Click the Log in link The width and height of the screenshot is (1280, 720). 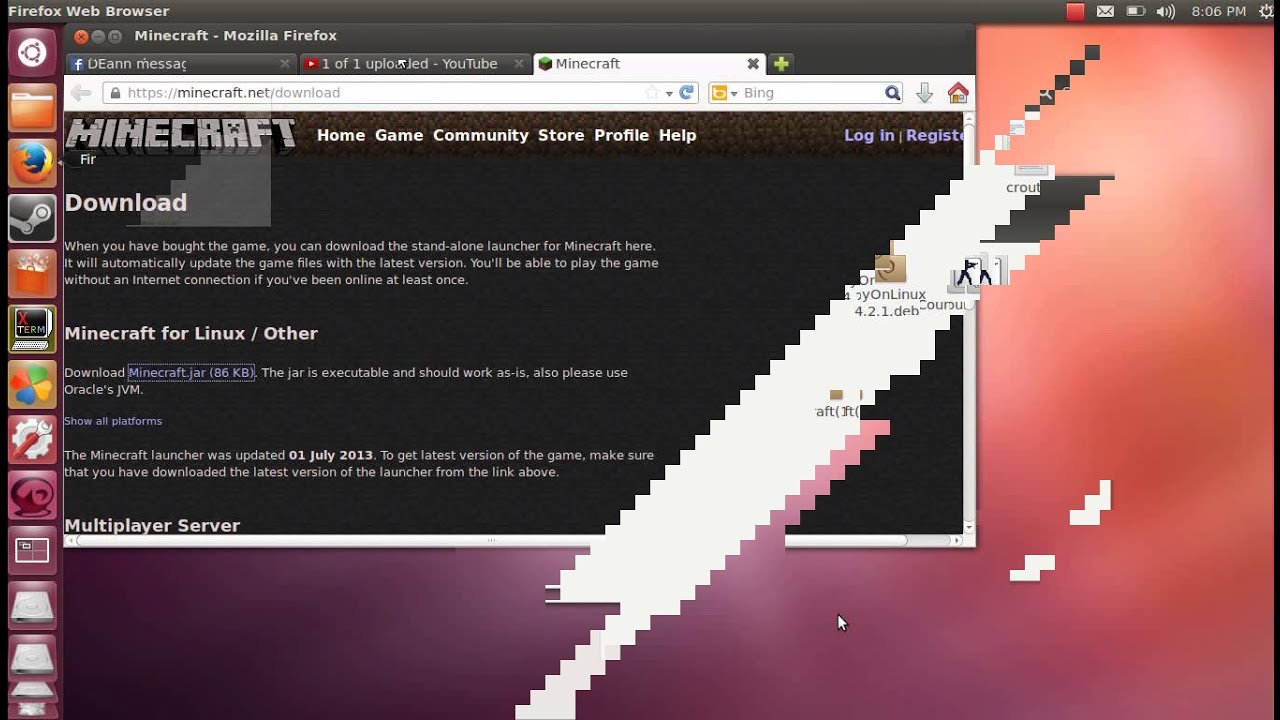click(x=869, y=135)
